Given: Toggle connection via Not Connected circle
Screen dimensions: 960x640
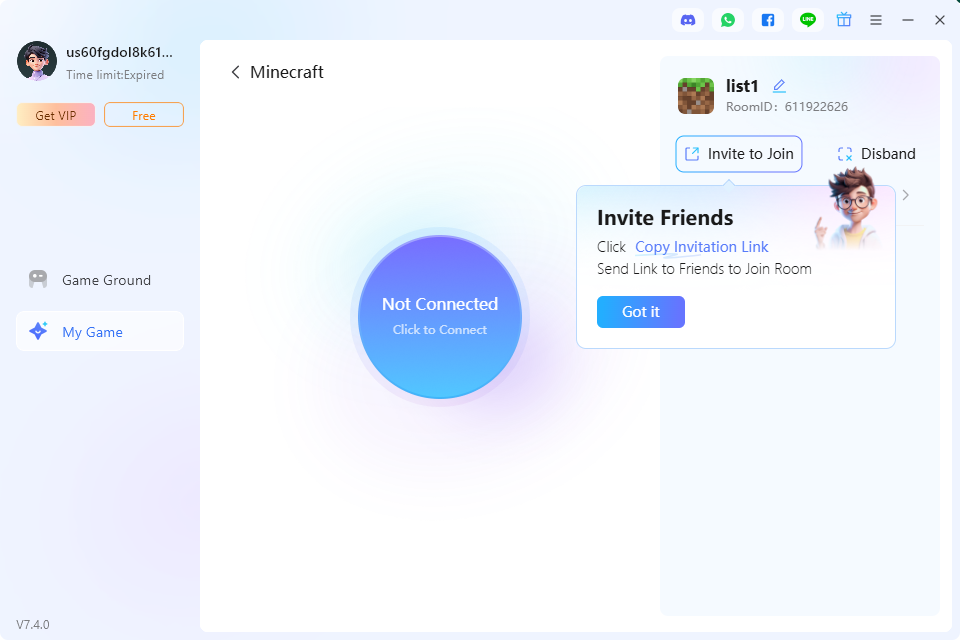Looking at the screenshot, I should [440, 317].
